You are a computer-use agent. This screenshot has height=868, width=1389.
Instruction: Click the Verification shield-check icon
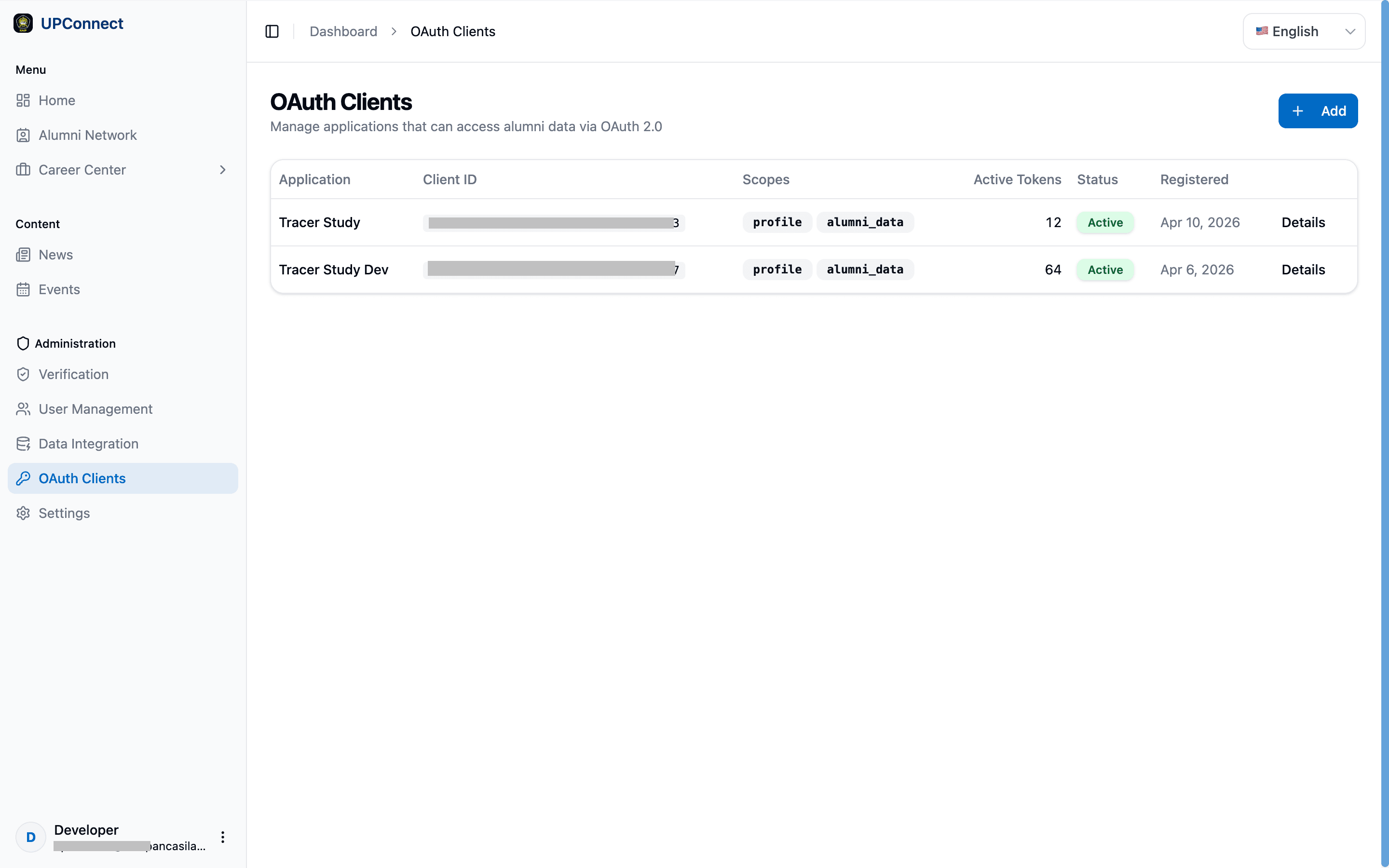[23, 374]
